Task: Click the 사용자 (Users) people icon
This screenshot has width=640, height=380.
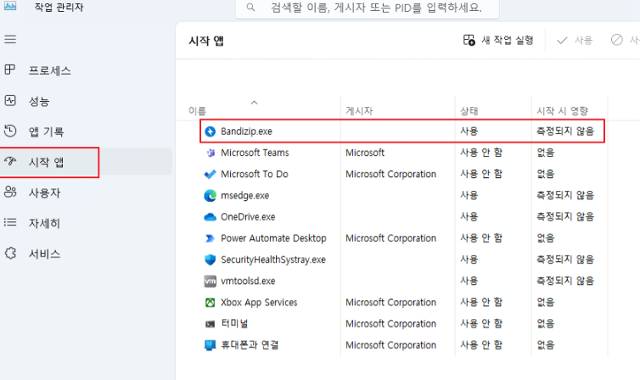Action: (10, 192)
